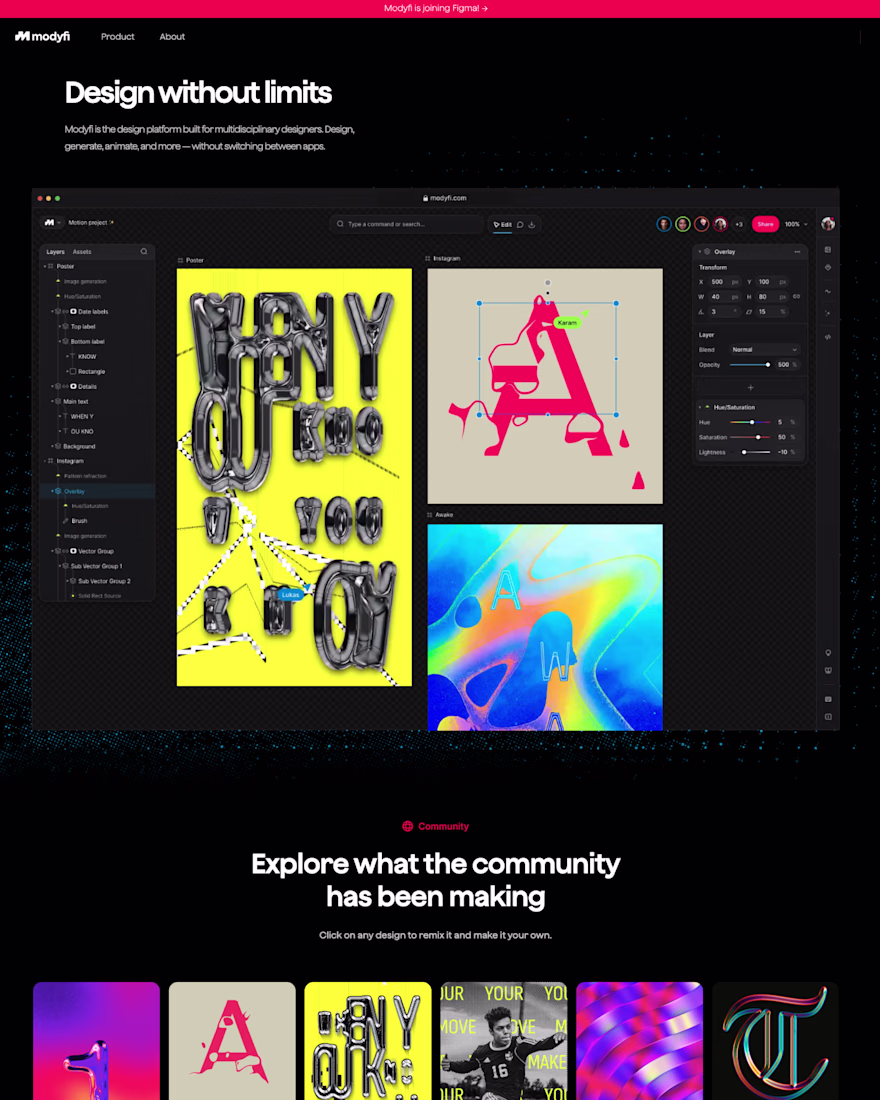880x1100 pixels.
Task: Click the 'Awake' frame label on canvas
Action: [x=444, y=515]
